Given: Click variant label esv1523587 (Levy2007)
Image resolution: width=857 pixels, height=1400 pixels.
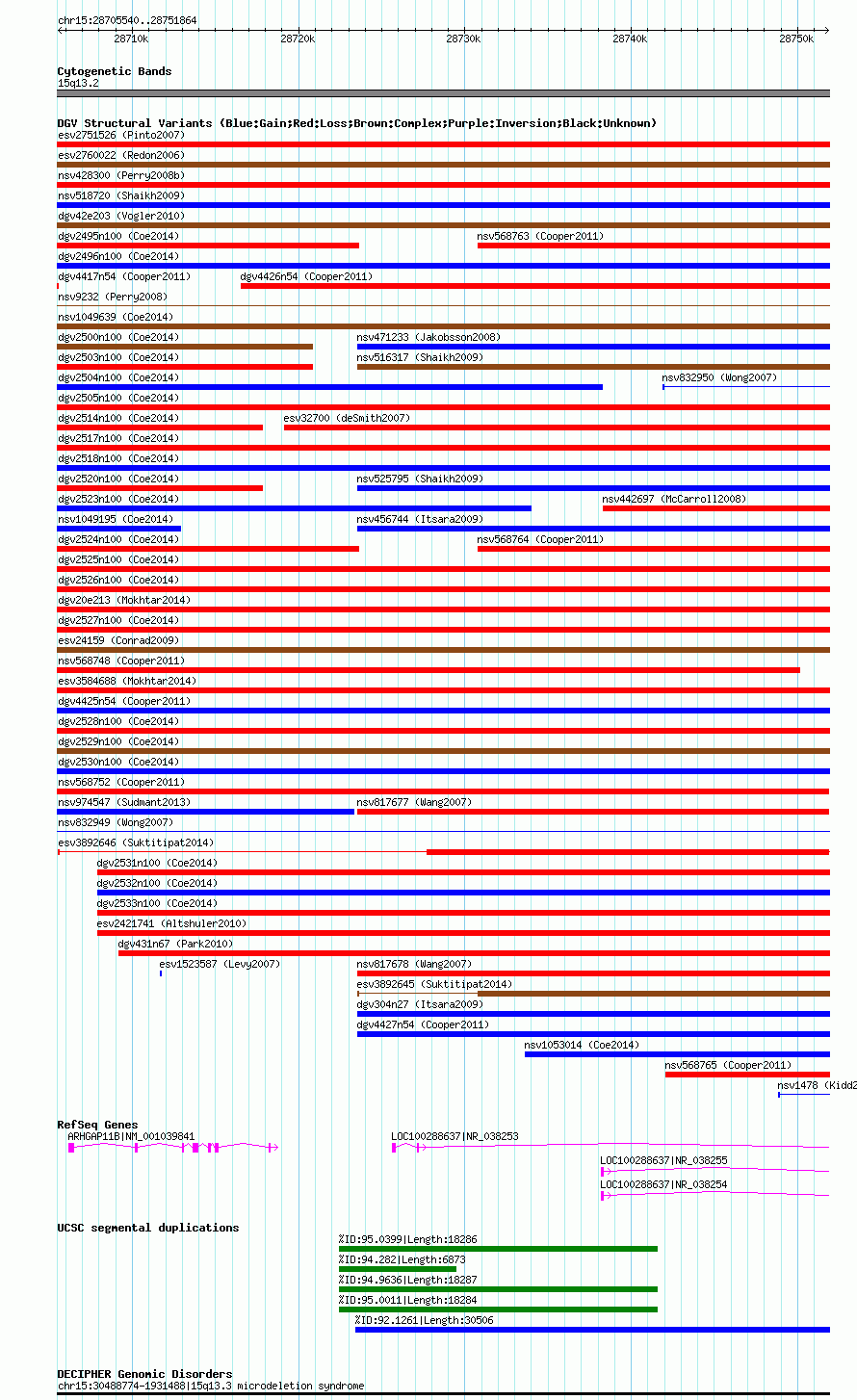Looking at the screenshot, I should click(220, 964).
